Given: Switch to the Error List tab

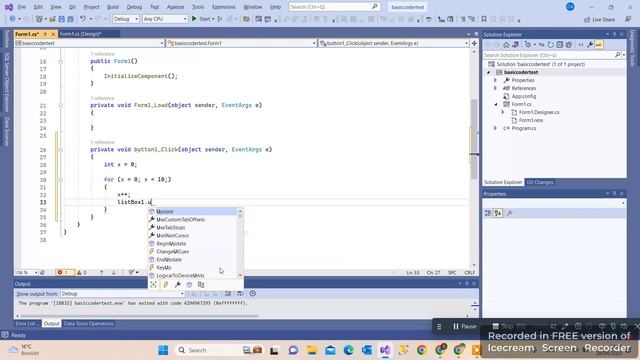Looking at the screenshot, I should [26, 323].
